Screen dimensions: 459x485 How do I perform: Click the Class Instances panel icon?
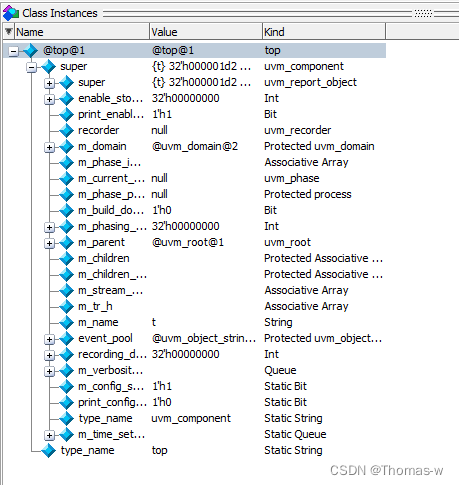pyautogui.click(x=11, y=13)
